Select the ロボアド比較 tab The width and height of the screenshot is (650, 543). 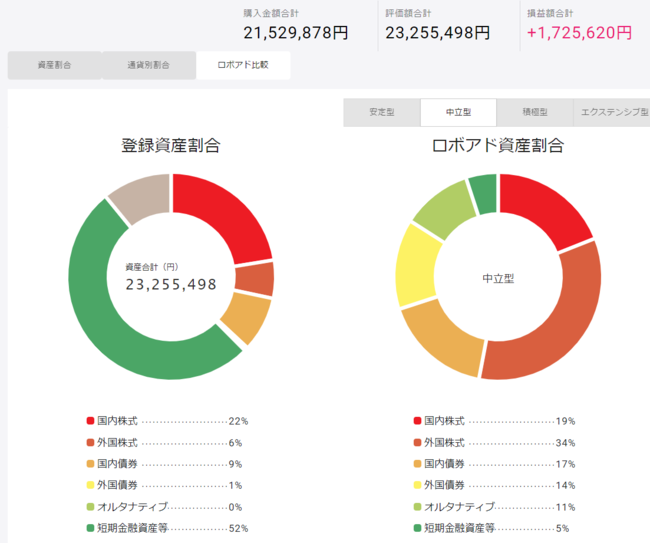[x=243, y=65]
